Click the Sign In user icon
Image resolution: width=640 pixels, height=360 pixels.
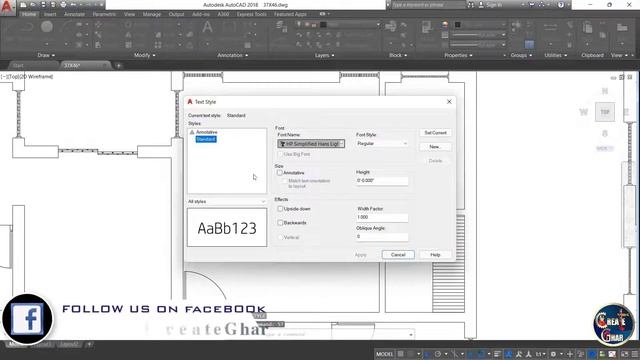481,5
